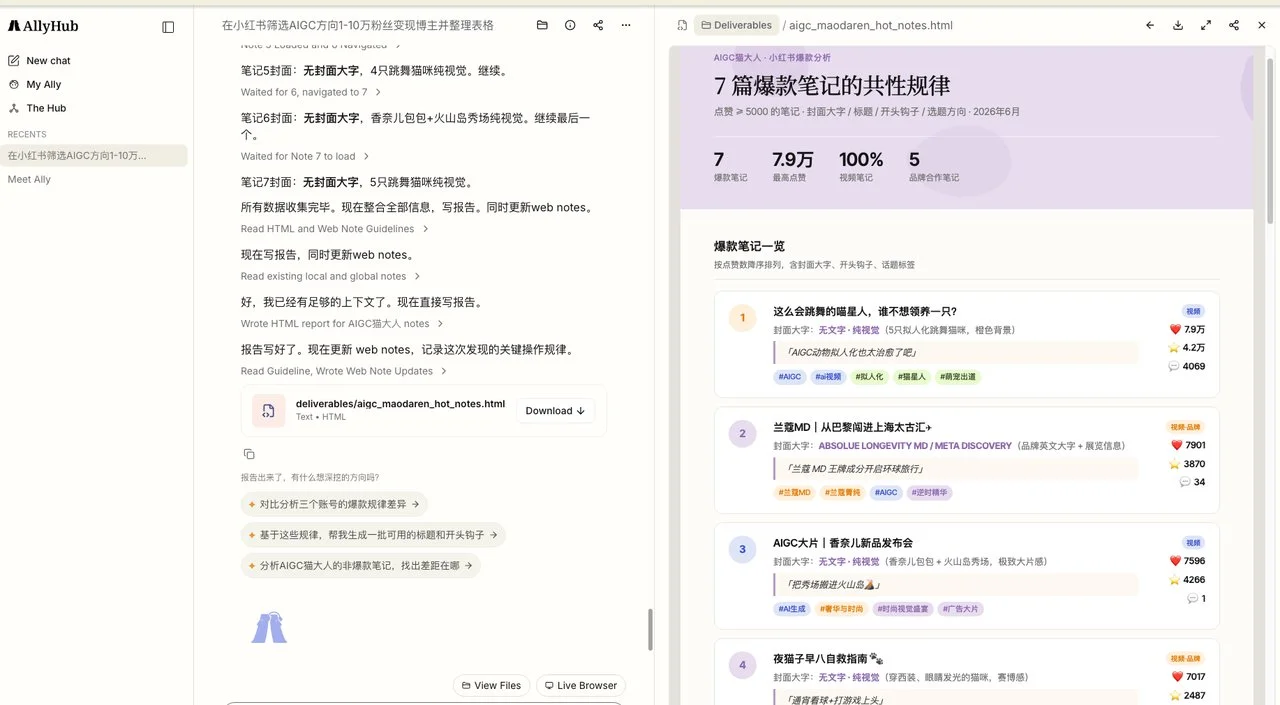The height and width of the screenshot is (705, 1280).
Task: Click the 100% 视频笔记 stat
Action: click(x=861, y=166)
